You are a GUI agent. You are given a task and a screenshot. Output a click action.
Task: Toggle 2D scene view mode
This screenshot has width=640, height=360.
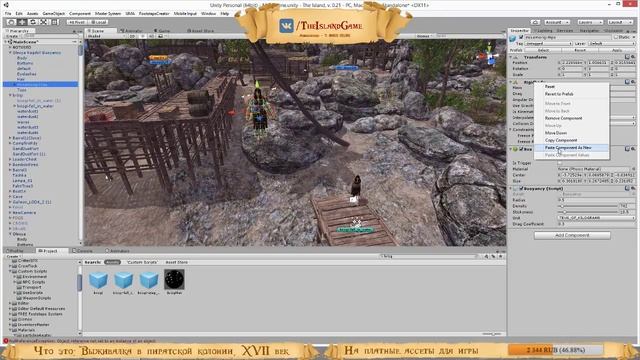click(132, 36)
